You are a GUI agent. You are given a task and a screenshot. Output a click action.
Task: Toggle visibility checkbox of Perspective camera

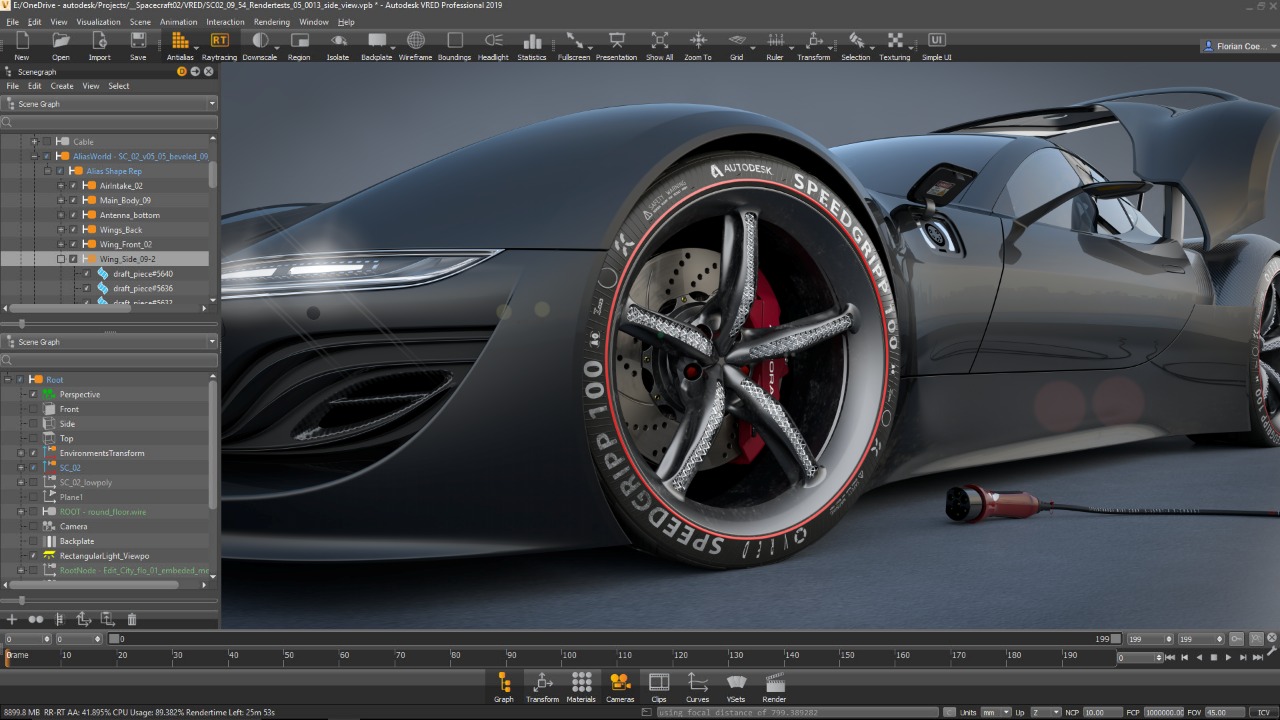[33, 394]
